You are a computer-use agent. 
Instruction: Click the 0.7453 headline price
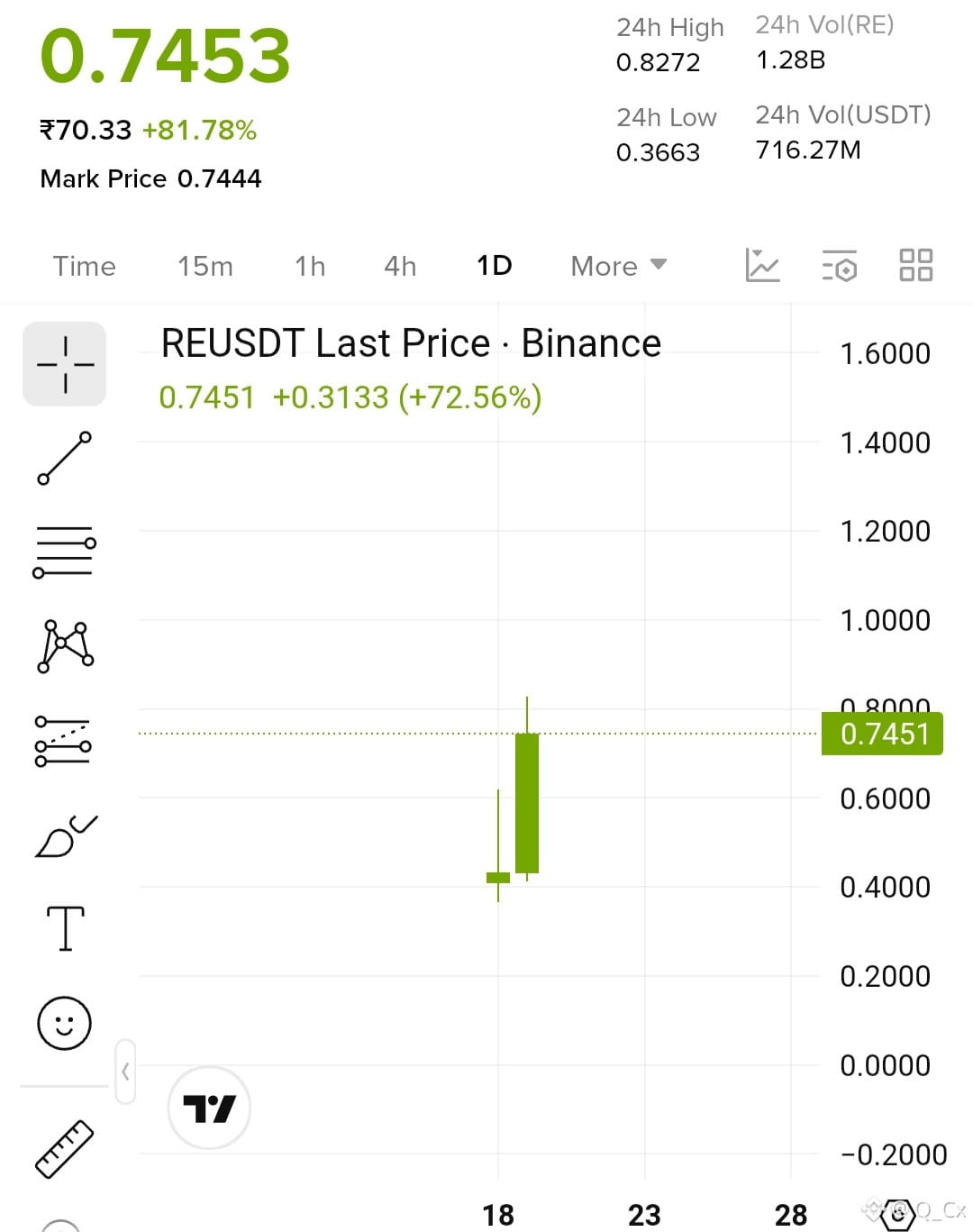[165, 56]
